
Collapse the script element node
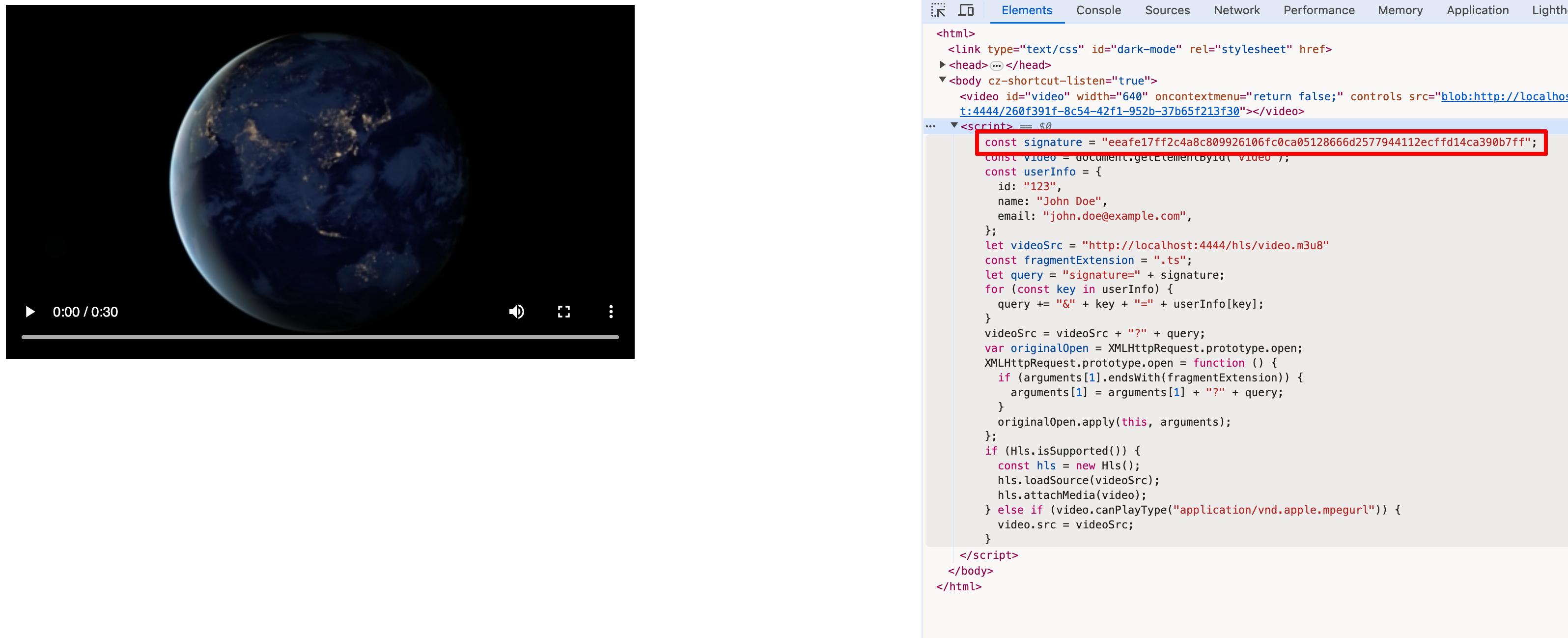[954, 125]
